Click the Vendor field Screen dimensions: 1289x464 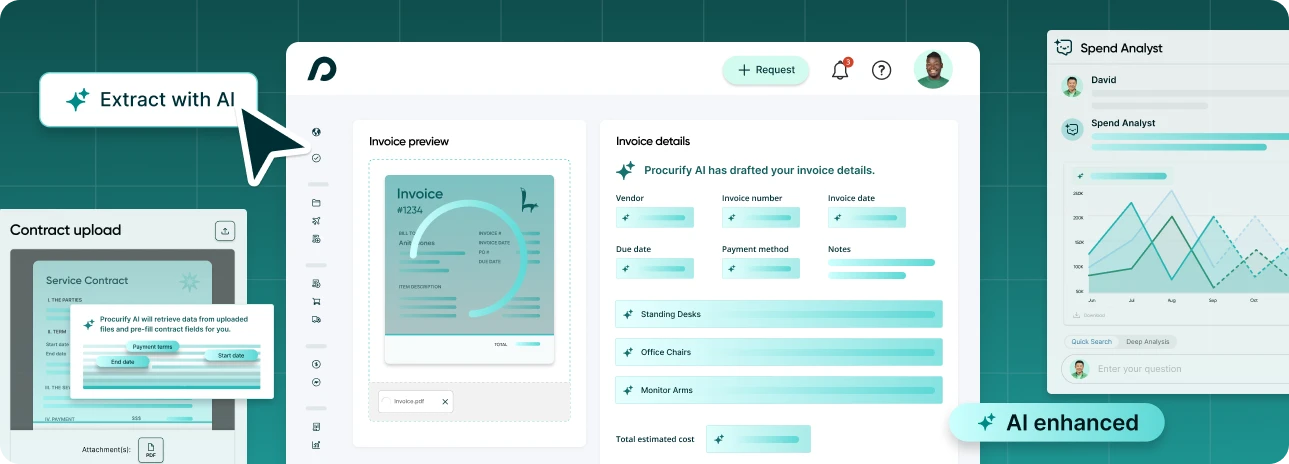tap(655, 217)
